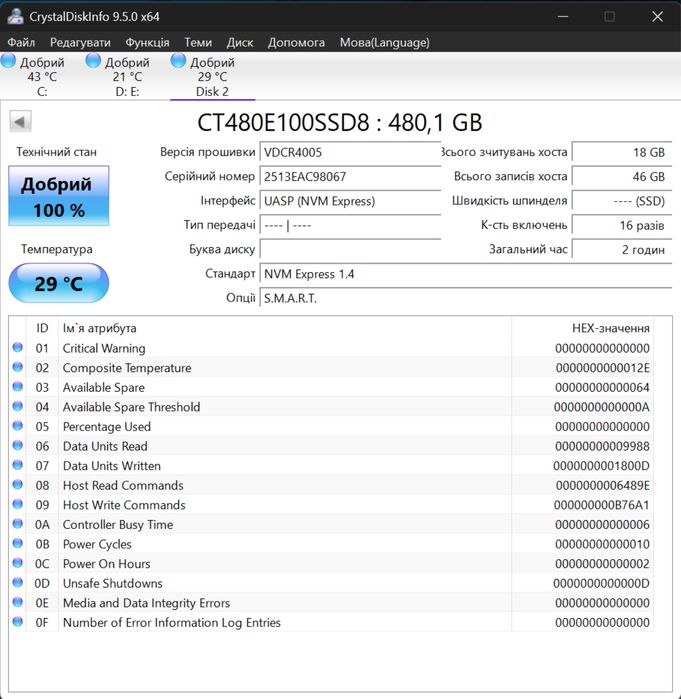Click status dot next to Available Spare (ID 03)

pos(18,387)
